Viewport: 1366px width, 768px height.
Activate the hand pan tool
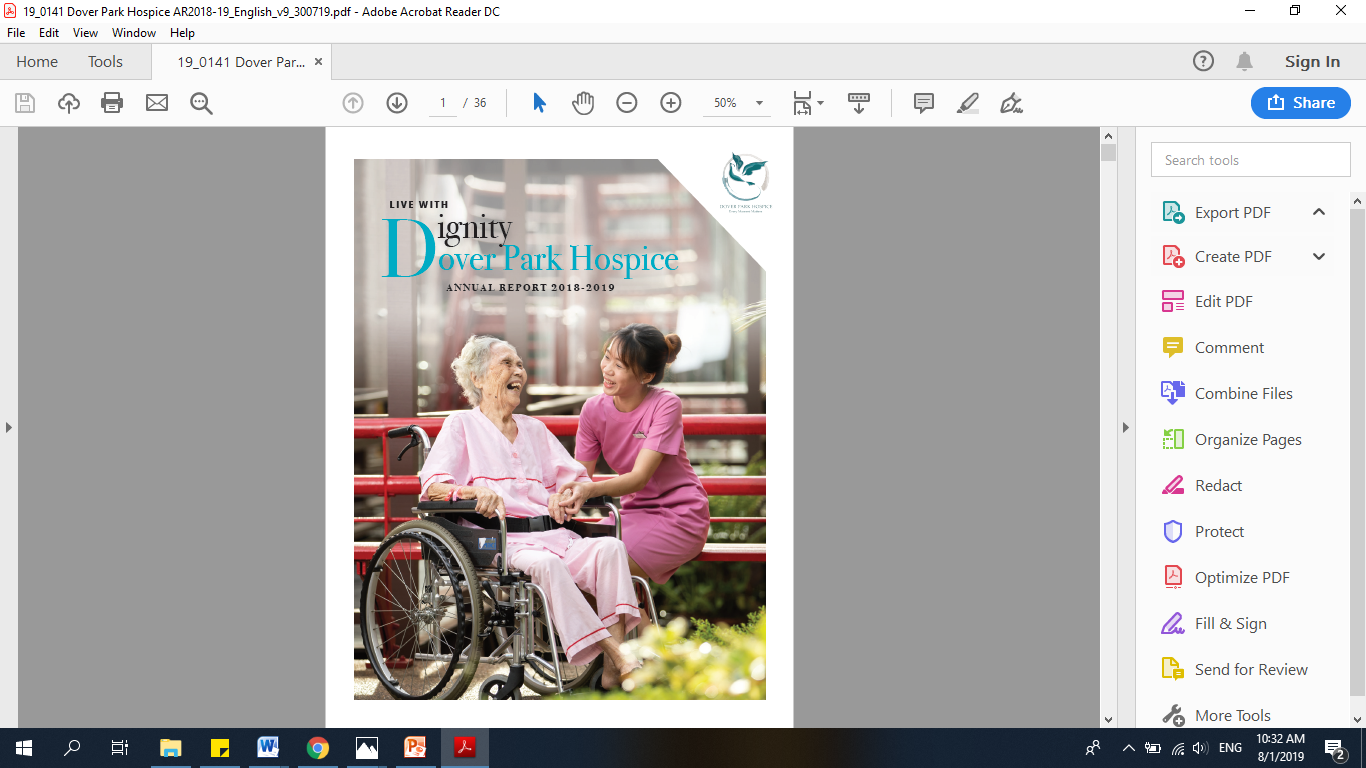[583, 103]
